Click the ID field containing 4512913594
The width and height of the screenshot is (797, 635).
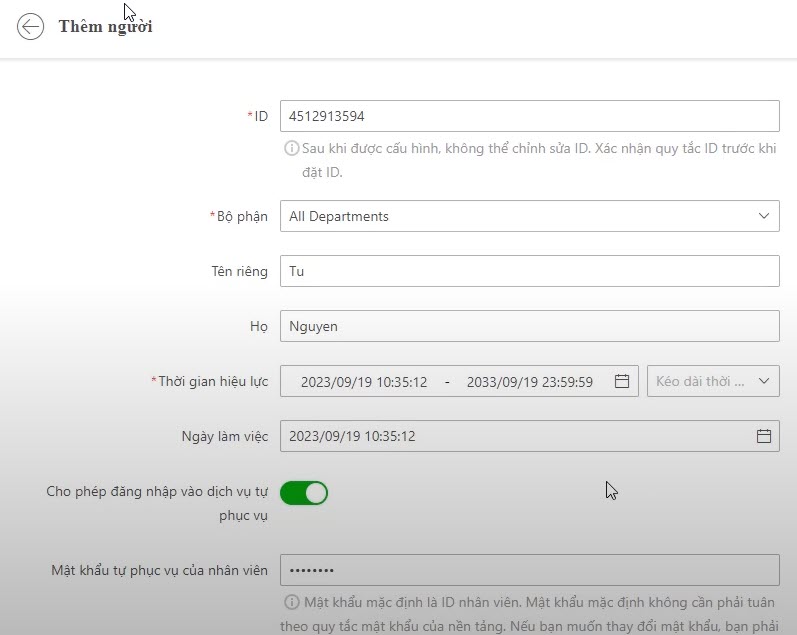click(529, 116)
